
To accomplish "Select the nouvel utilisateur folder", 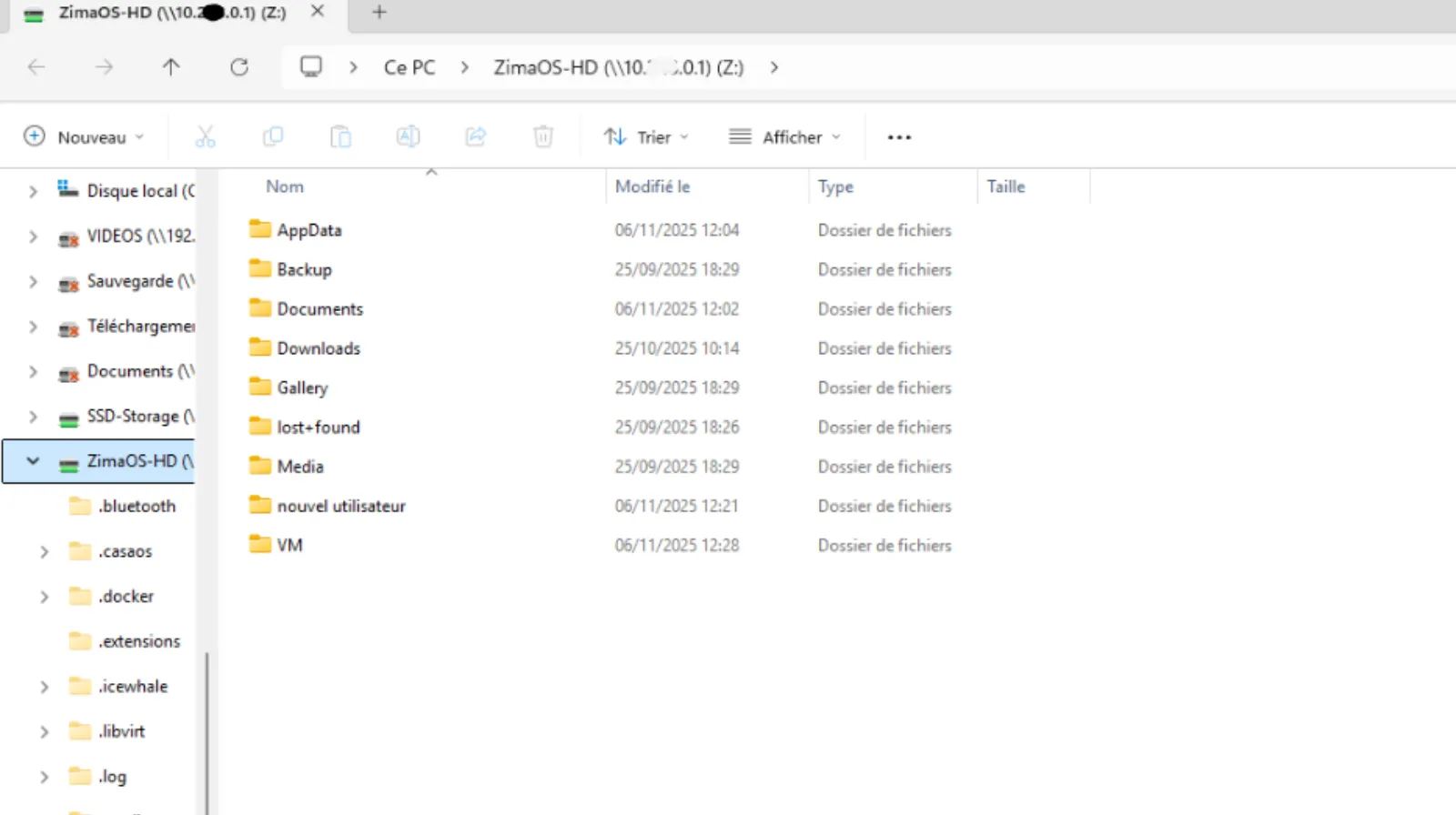I will 341,507.
